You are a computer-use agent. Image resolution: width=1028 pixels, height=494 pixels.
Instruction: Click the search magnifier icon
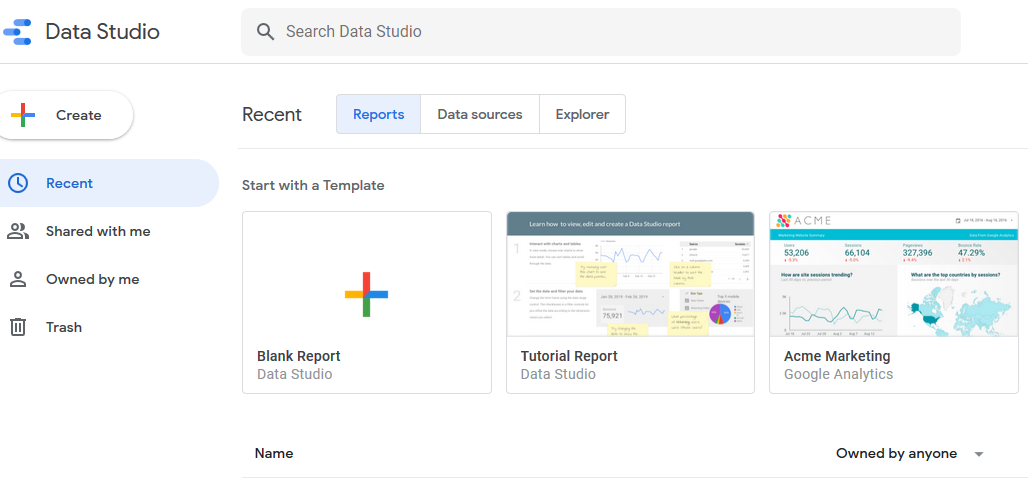tap(266, 31)
